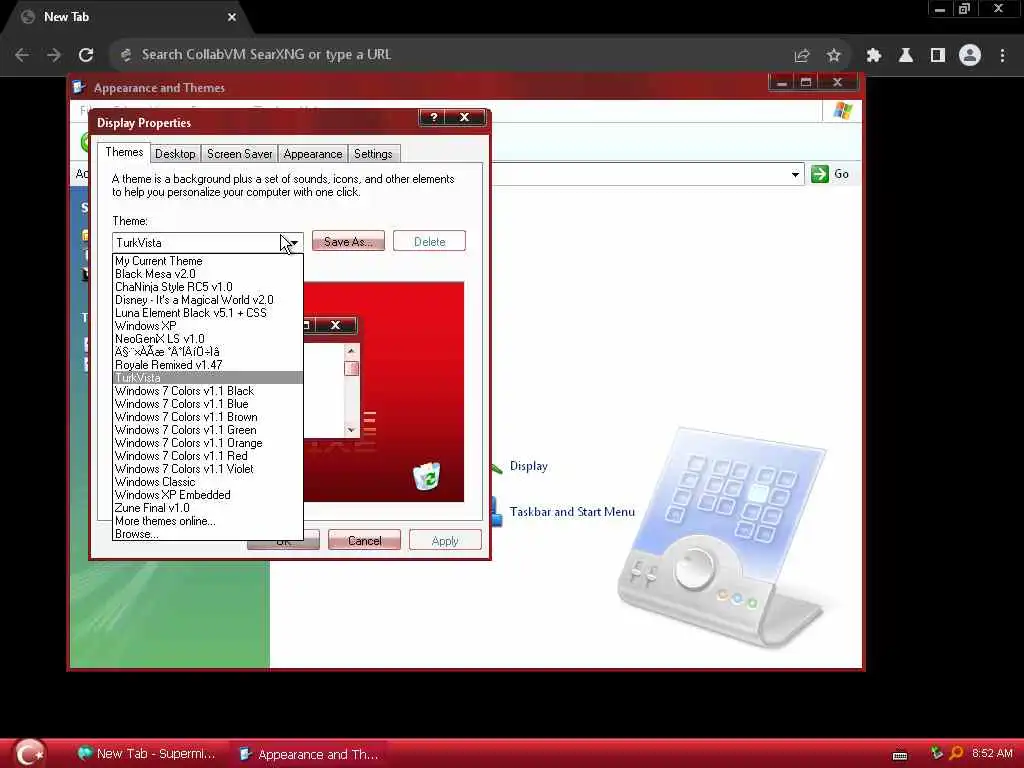Choose Windows 7 Colors v1.1 Red
The width and height of the screenshot is (1024, 768).
pyautogui.click(x=208, y=456)
